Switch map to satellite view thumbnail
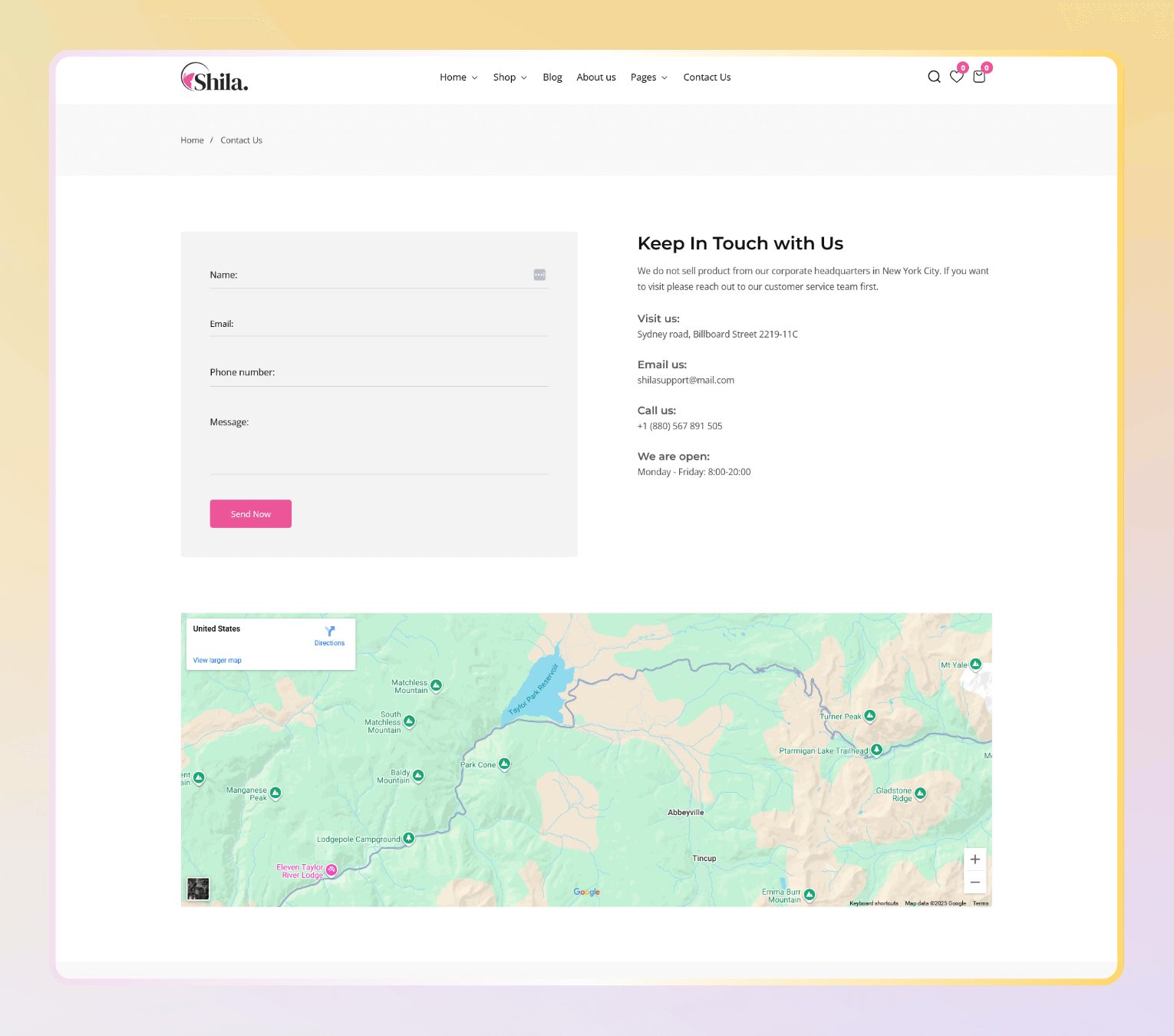This screenshot has height=1036, width=1174. point(198,889)
